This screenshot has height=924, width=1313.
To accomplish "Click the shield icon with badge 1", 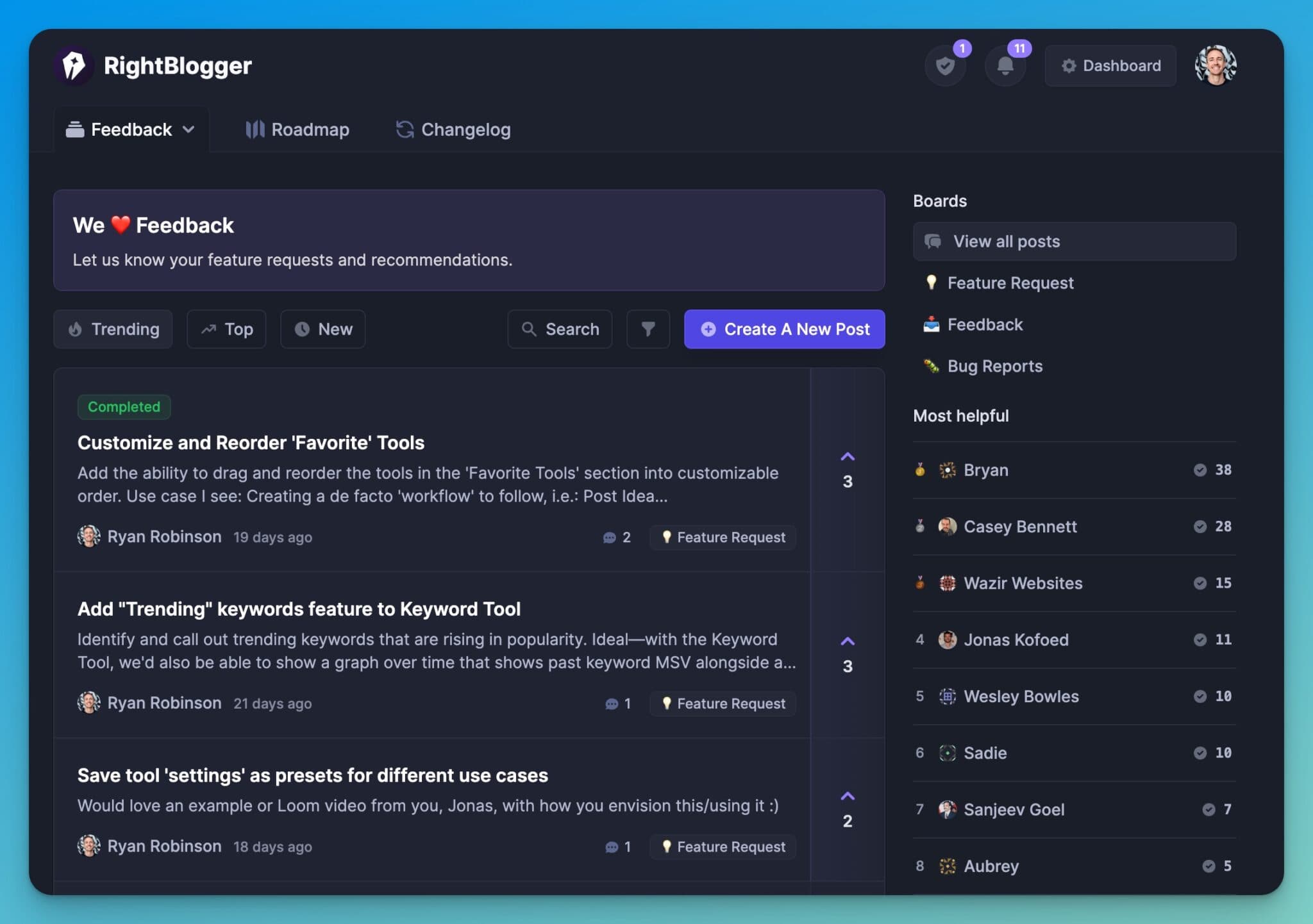I will point(945,65).
